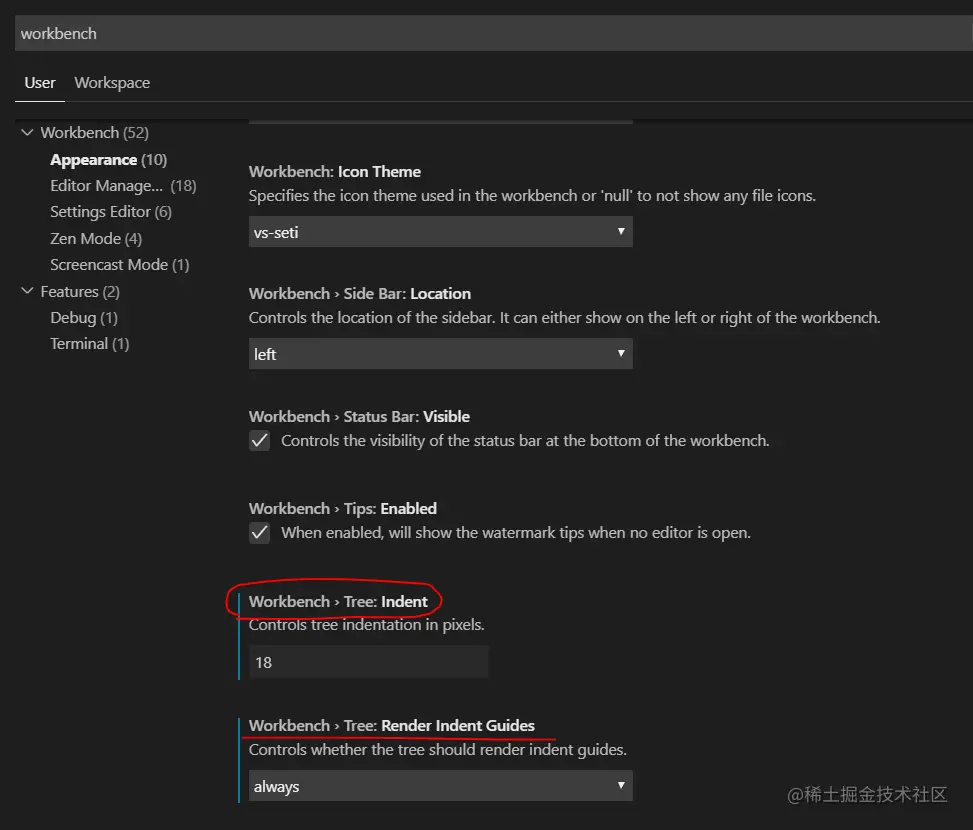Screen dimensions: 973x830
Task: Open Terminal (1) under Features
Action: click(90, 344)
